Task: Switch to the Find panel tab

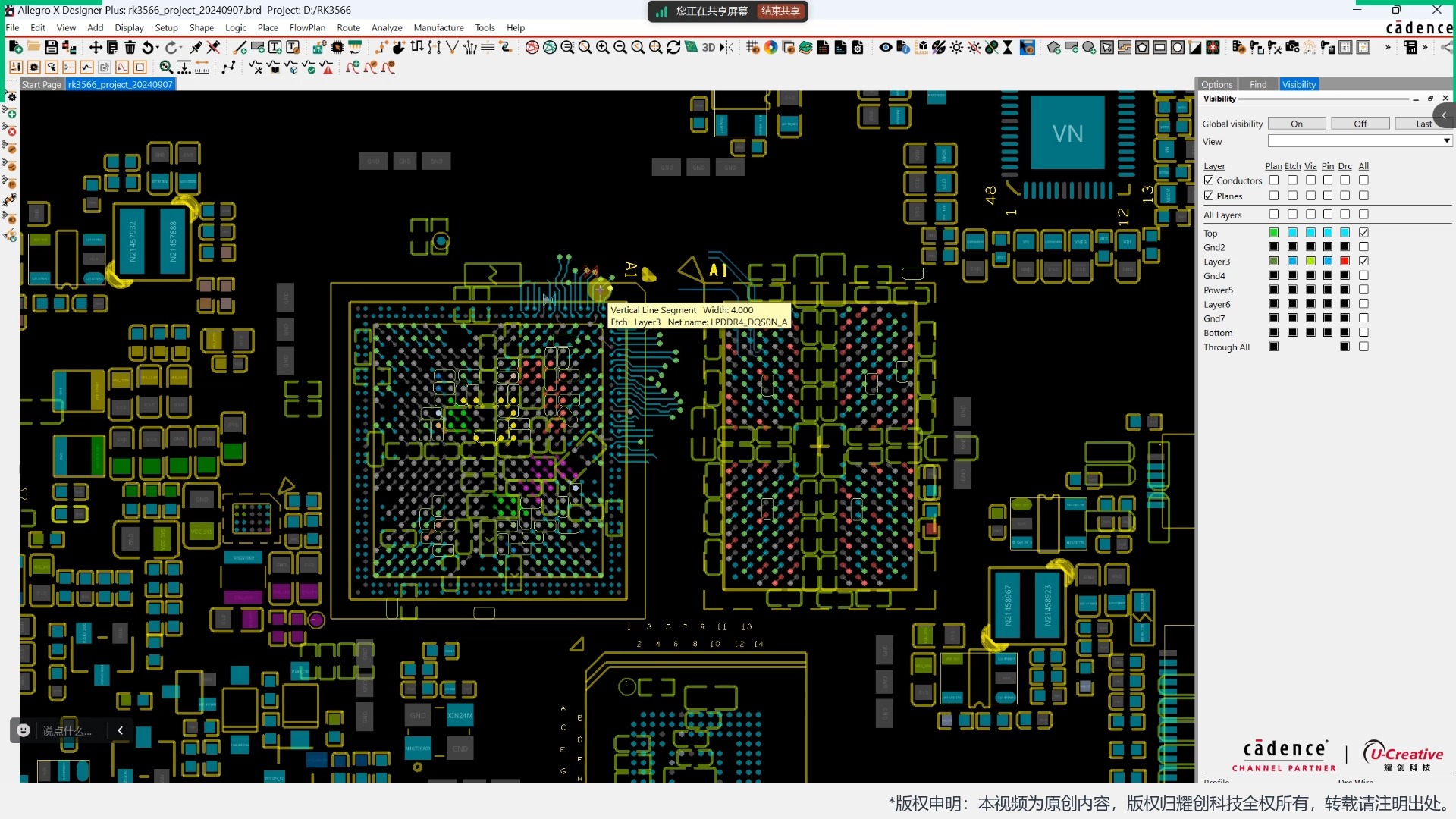Action: (1257, 84)
